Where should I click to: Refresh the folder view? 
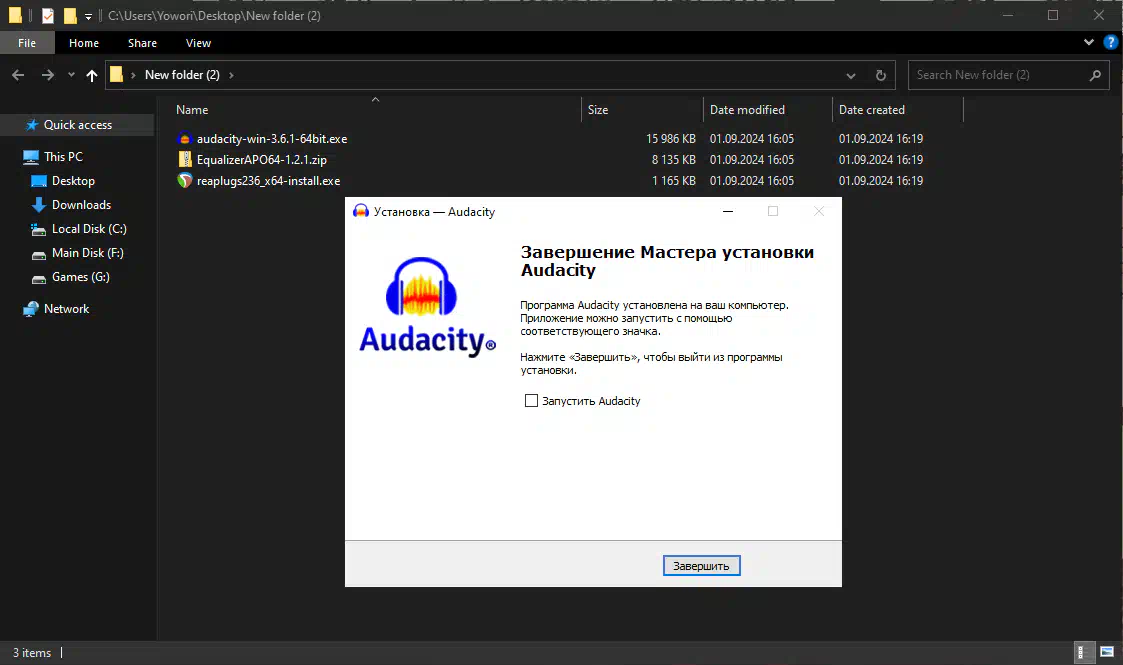point(881,75)
